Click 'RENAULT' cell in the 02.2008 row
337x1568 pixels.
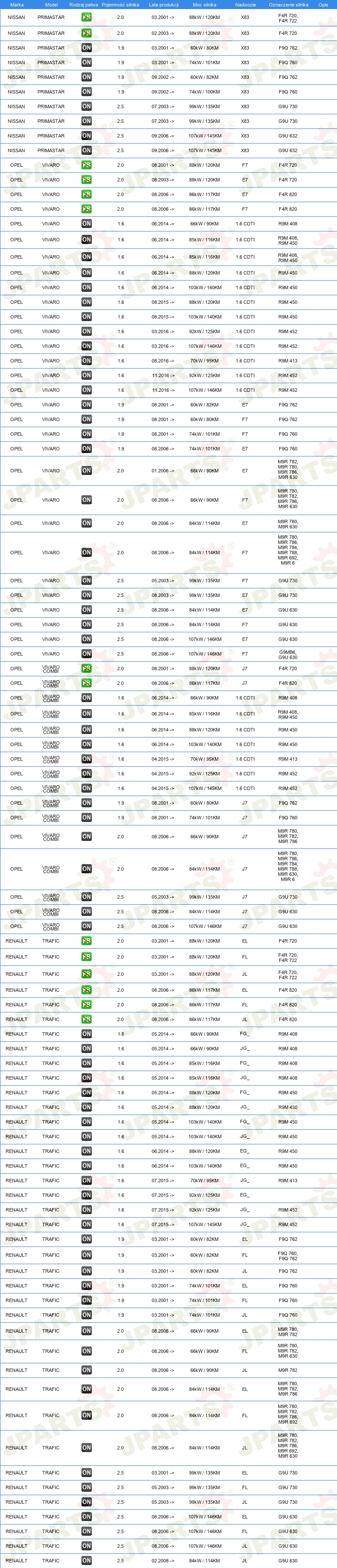16,1560
